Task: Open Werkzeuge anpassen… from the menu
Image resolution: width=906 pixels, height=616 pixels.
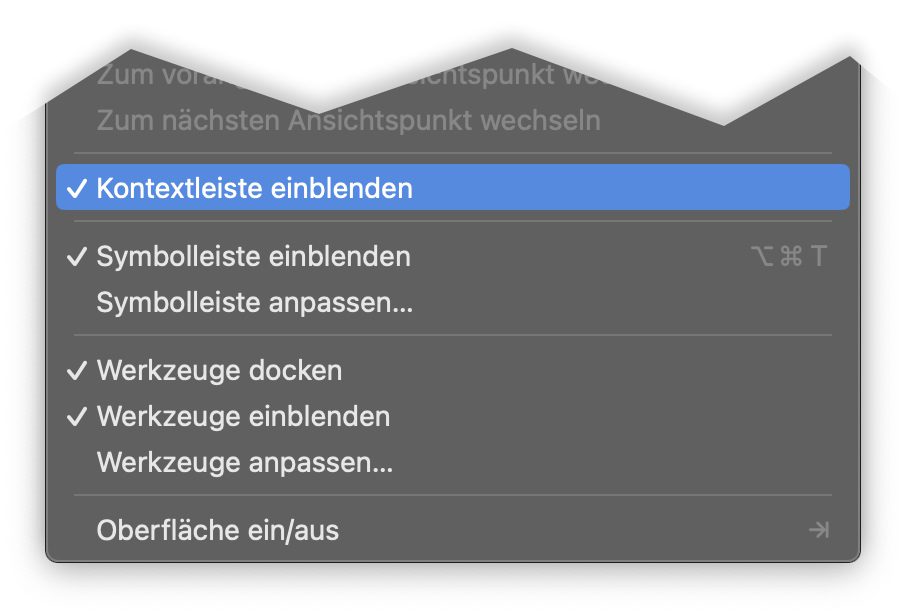Action: pyautogui.click(x=244, y=463)
